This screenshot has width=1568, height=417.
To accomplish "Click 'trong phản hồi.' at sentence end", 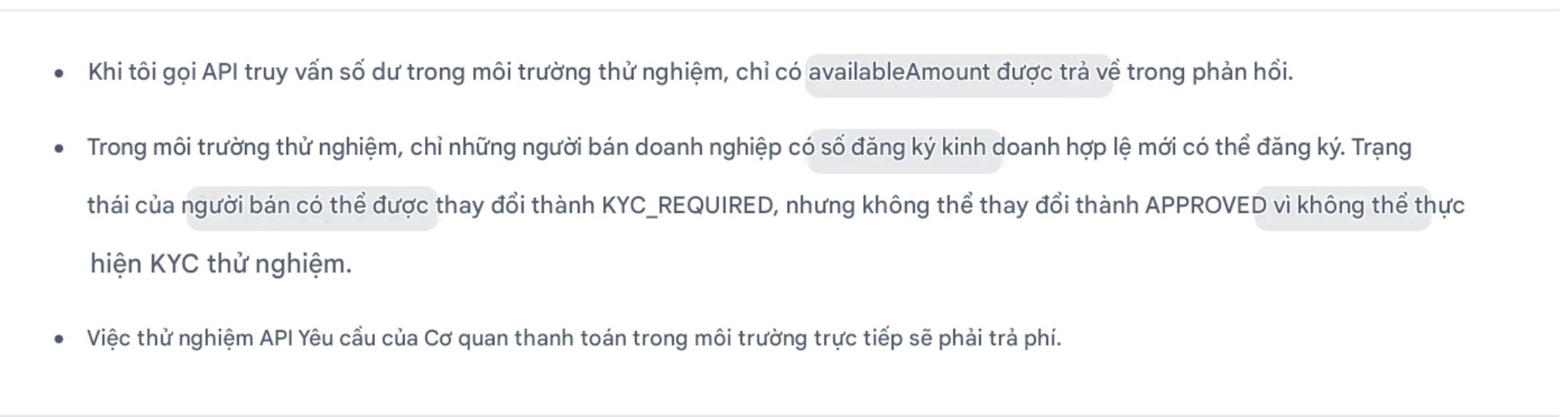I will click(x=1210, y=72).
